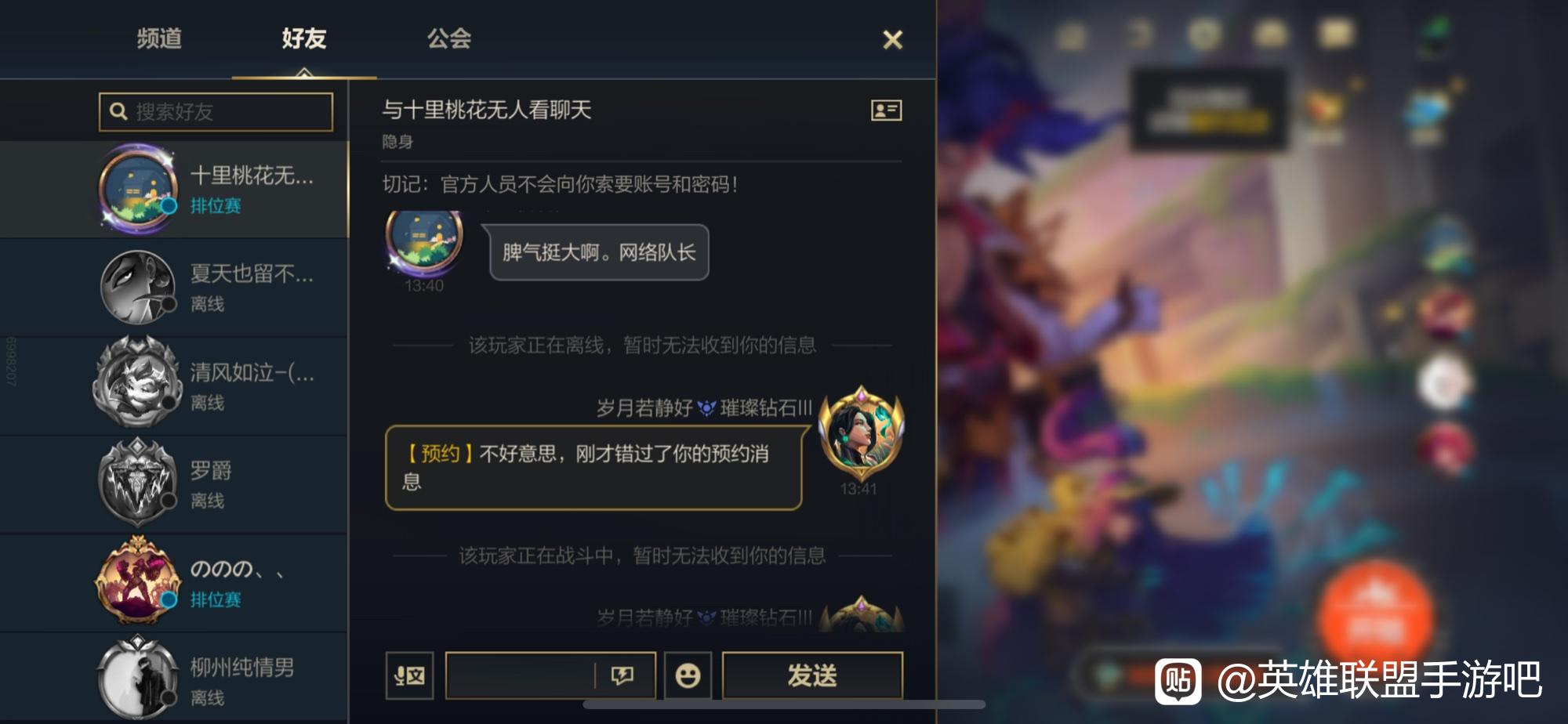Screen dimensions: 1568x724
Task: Open chat with friend 夏天也留不...
Action: coord(174,288)
